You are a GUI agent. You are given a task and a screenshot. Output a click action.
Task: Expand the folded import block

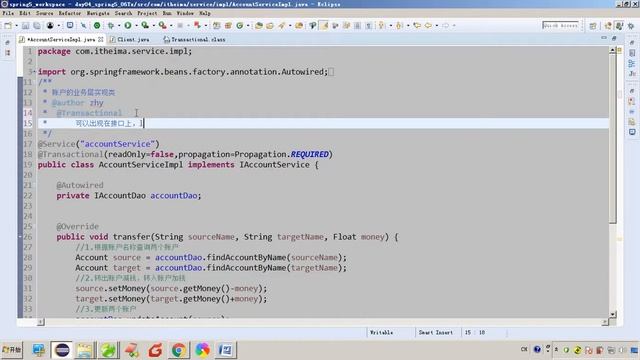tap(34, 72)
